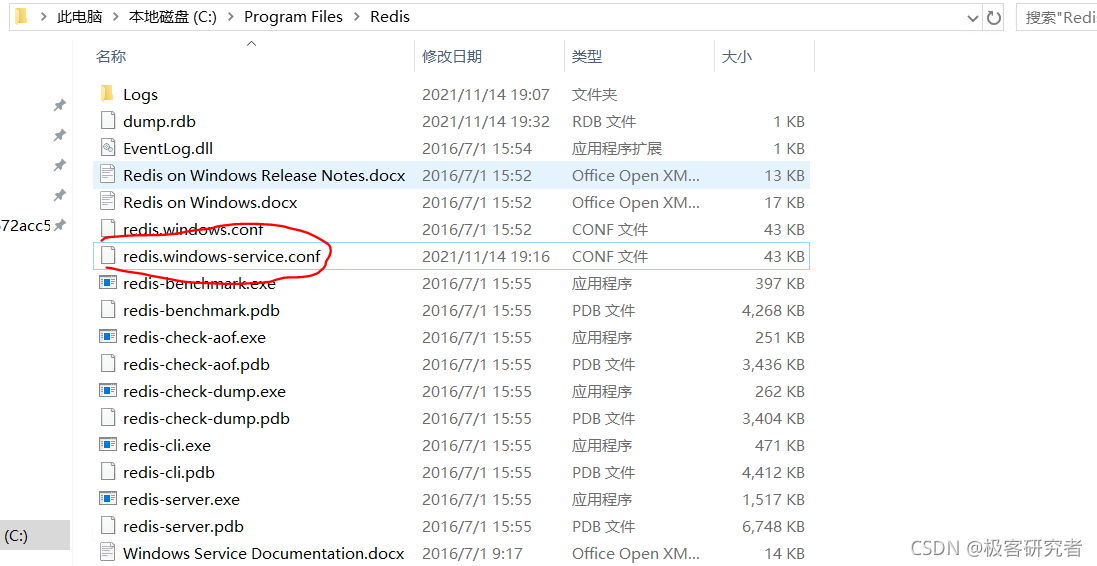Select the redis.windows-service.conf file icon
The image size is (1097, 566).
[108, 256]
